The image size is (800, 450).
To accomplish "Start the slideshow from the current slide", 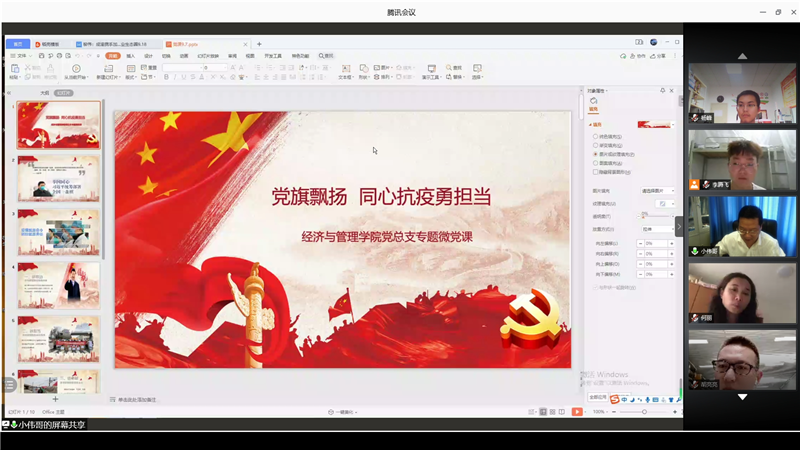I will (x=76, y=68).
